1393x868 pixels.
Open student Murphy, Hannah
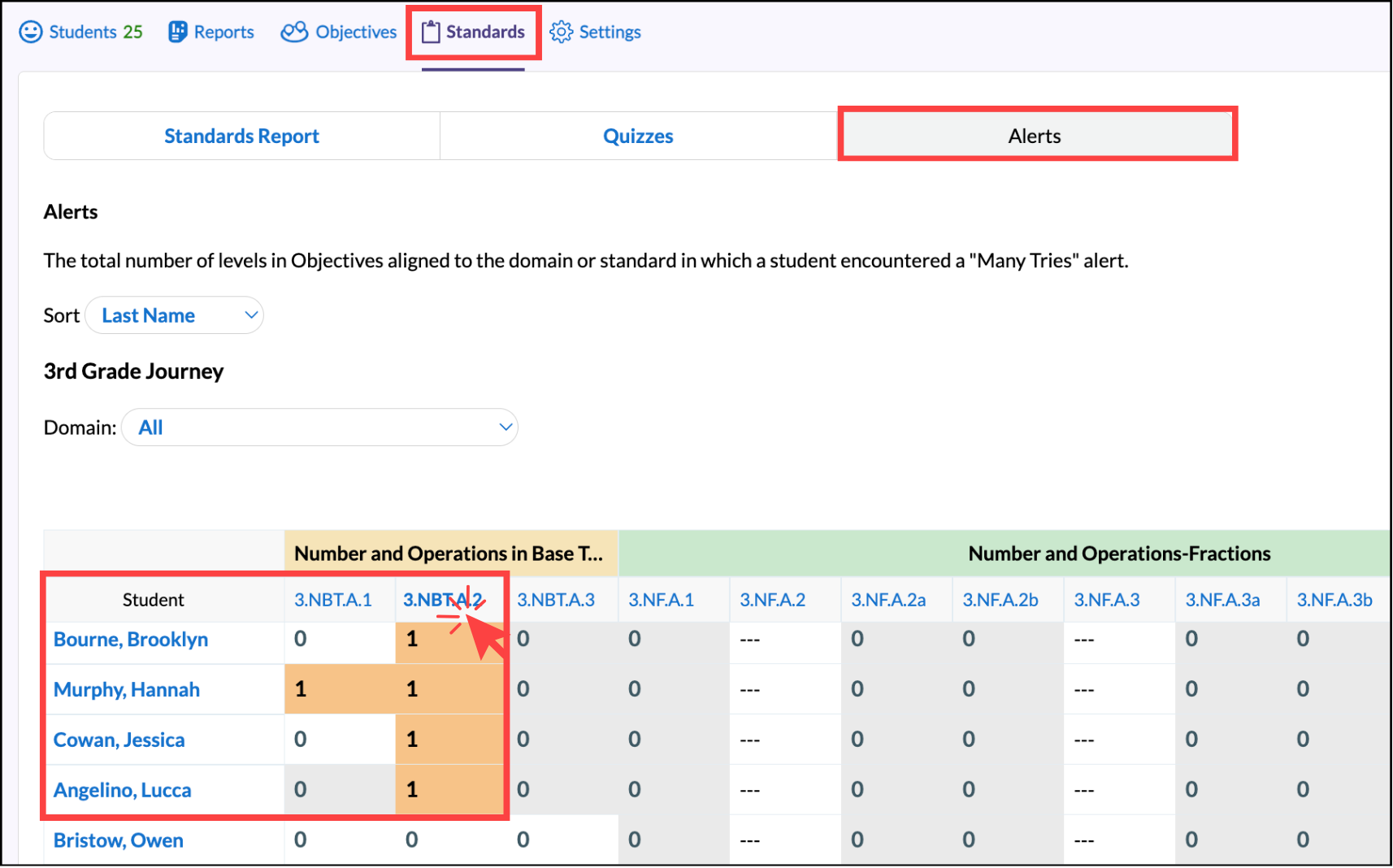pos(127,690)
